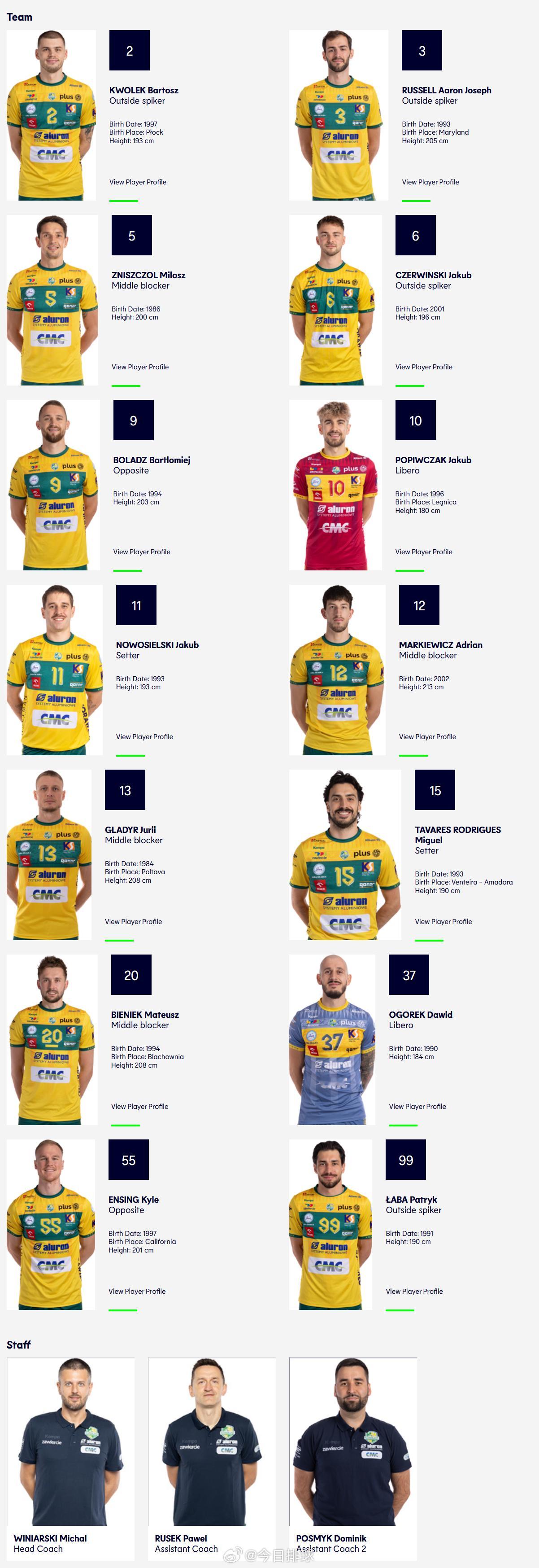Open RUSSELL Aaron Joseph's View Player Profile link

pos(430,182)
